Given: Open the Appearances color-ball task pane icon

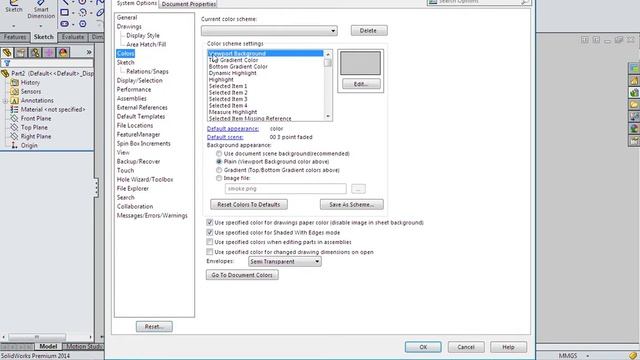Looking at the screenshot, I should pos(634,129).
